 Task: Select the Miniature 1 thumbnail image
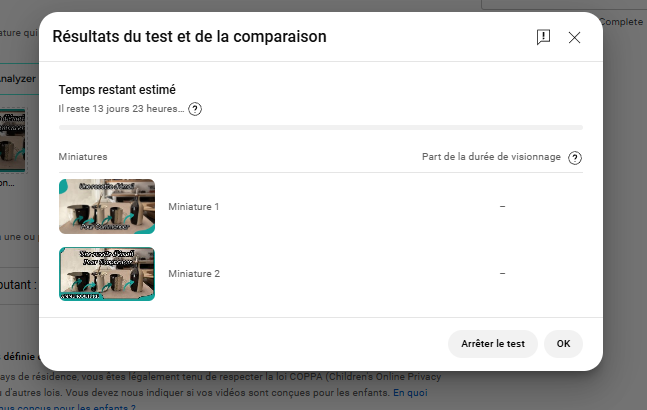107,206
